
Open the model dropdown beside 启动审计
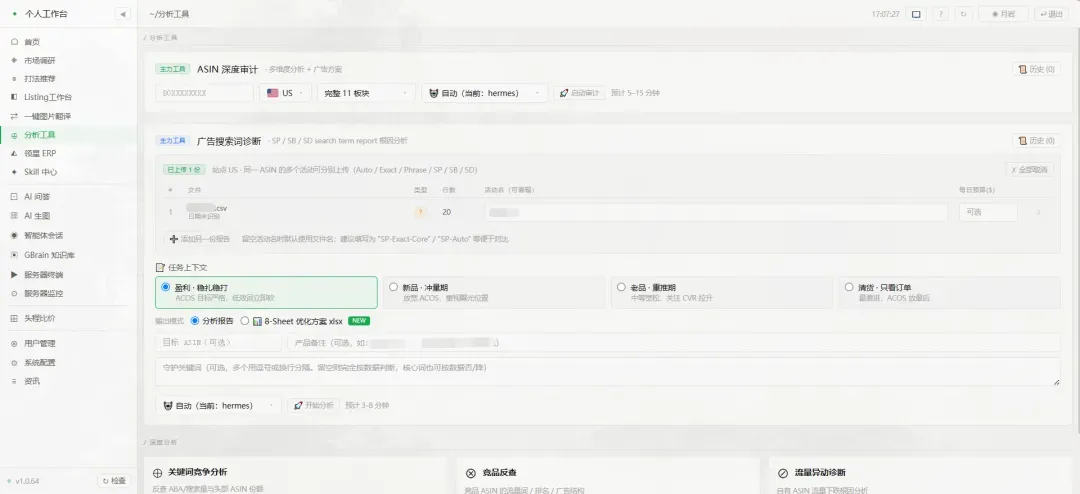[x=484, y=93]
